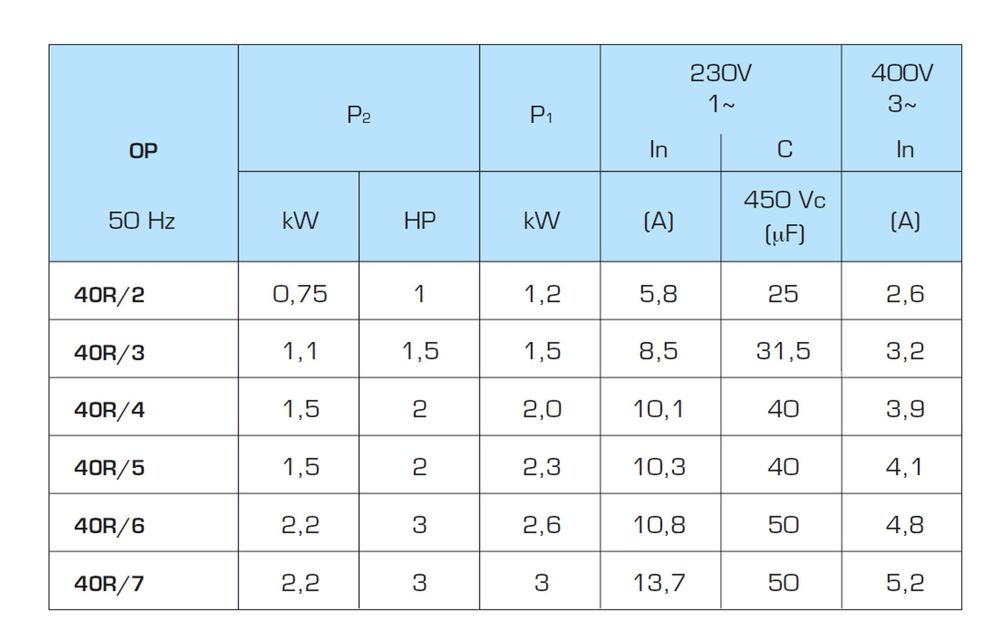Screen dimensions: 1000x641
Task: Select the 40R/7 model label
Action: click(110, 582)
